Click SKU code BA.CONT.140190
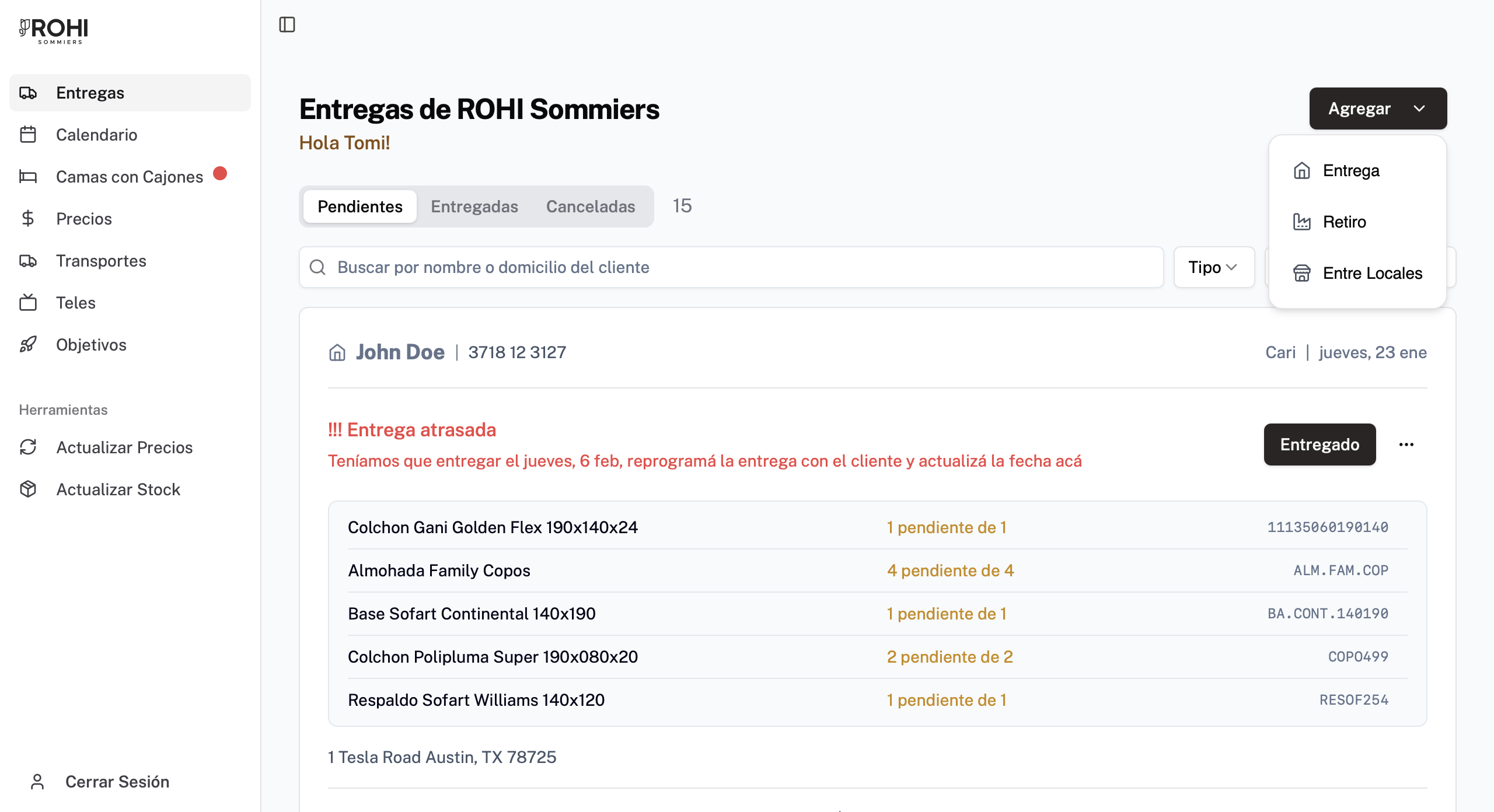 click(1328, 614)
